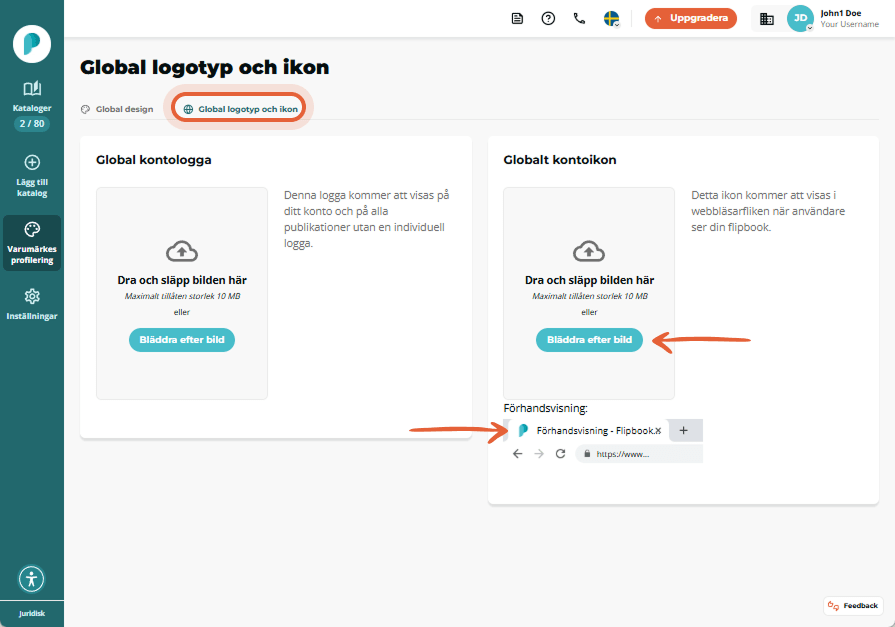The height and width of the screenshot is (627, 895).
Task: Click the 2 / 80 catalog counter badge
Action: coord(32,123)
